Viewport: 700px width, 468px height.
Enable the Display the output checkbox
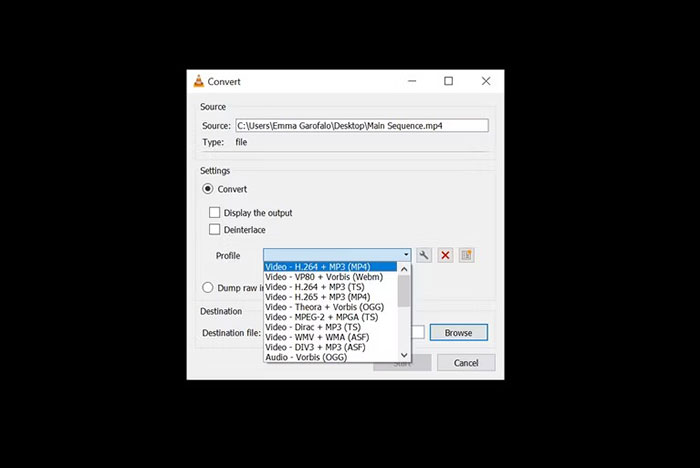(x=214, y=213)
